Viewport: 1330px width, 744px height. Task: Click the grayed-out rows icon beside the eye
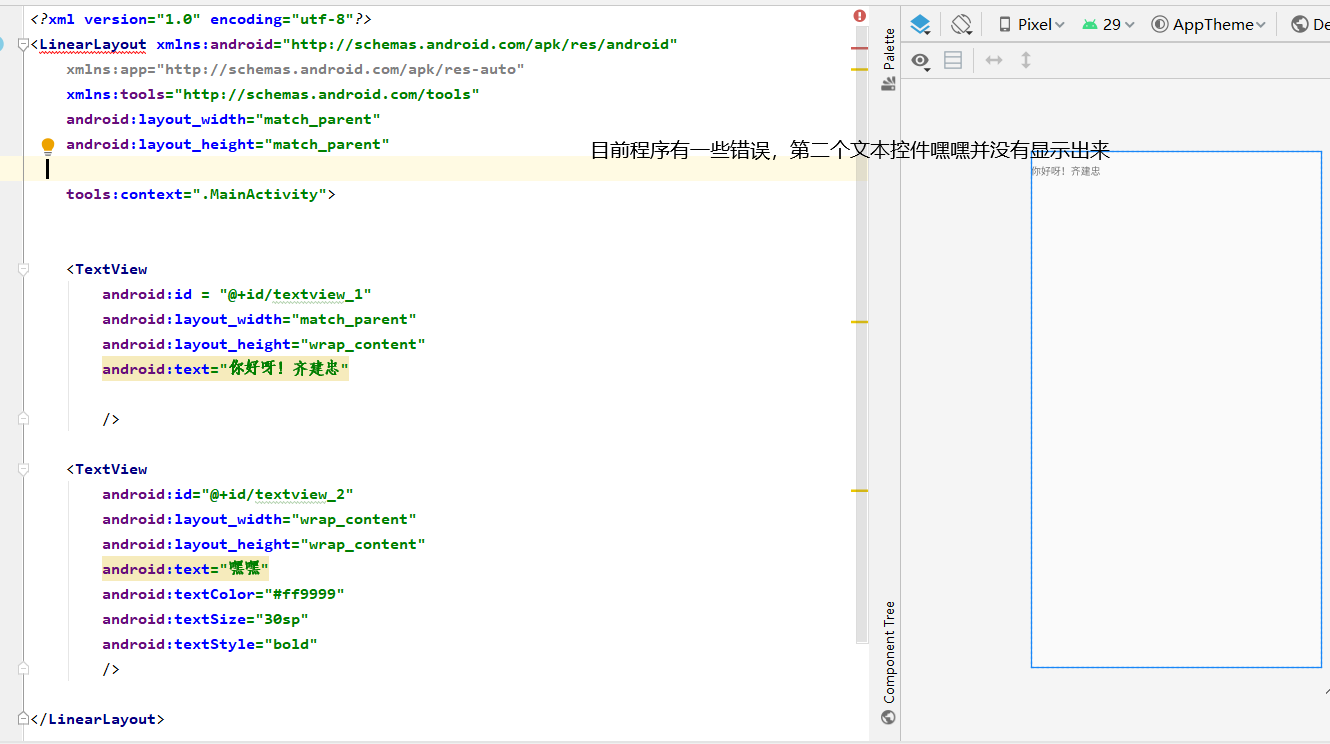[x=953, y=61]
